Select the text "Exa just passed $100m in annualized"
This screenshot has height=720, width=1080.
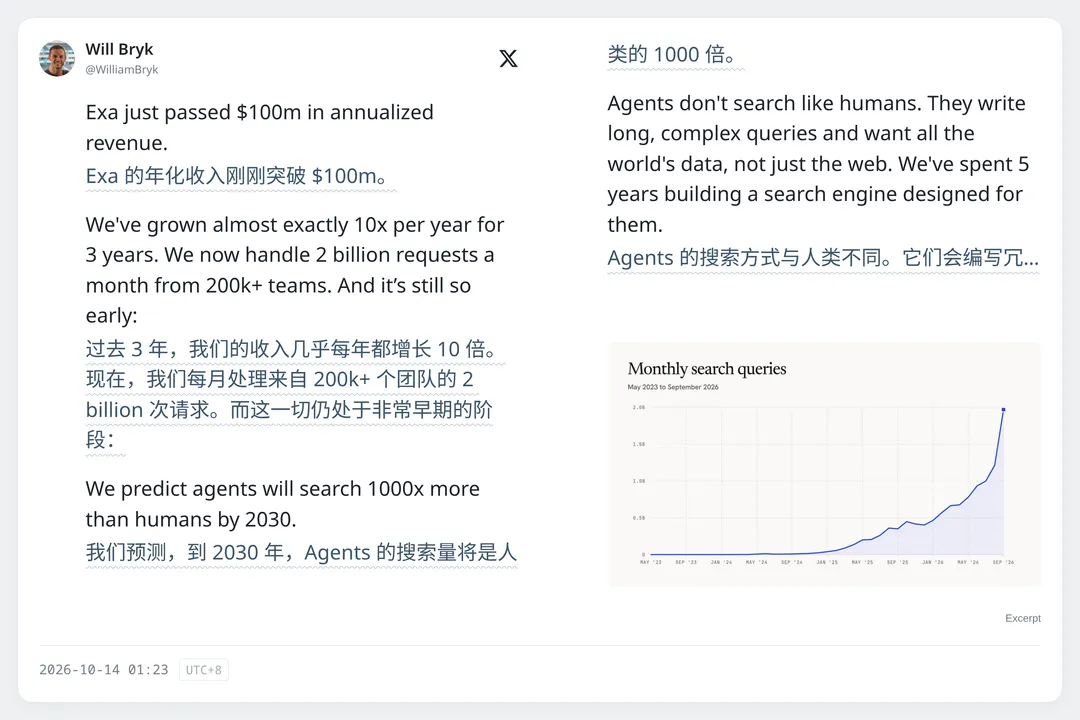[x=260, y=112]
